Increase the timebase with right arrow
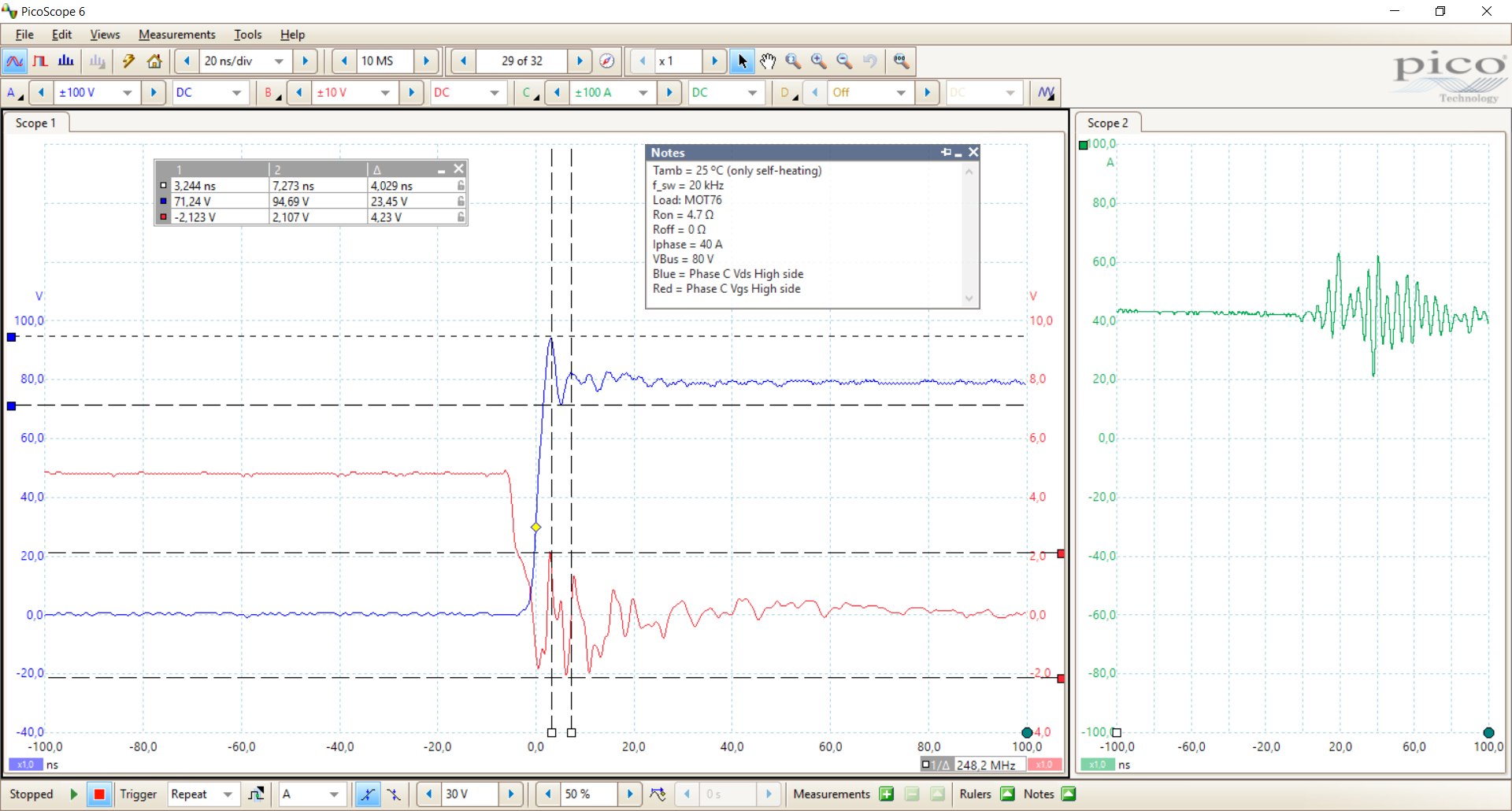Image resolution: width=1512 pixels, height=811 pixels. point(305,61)
